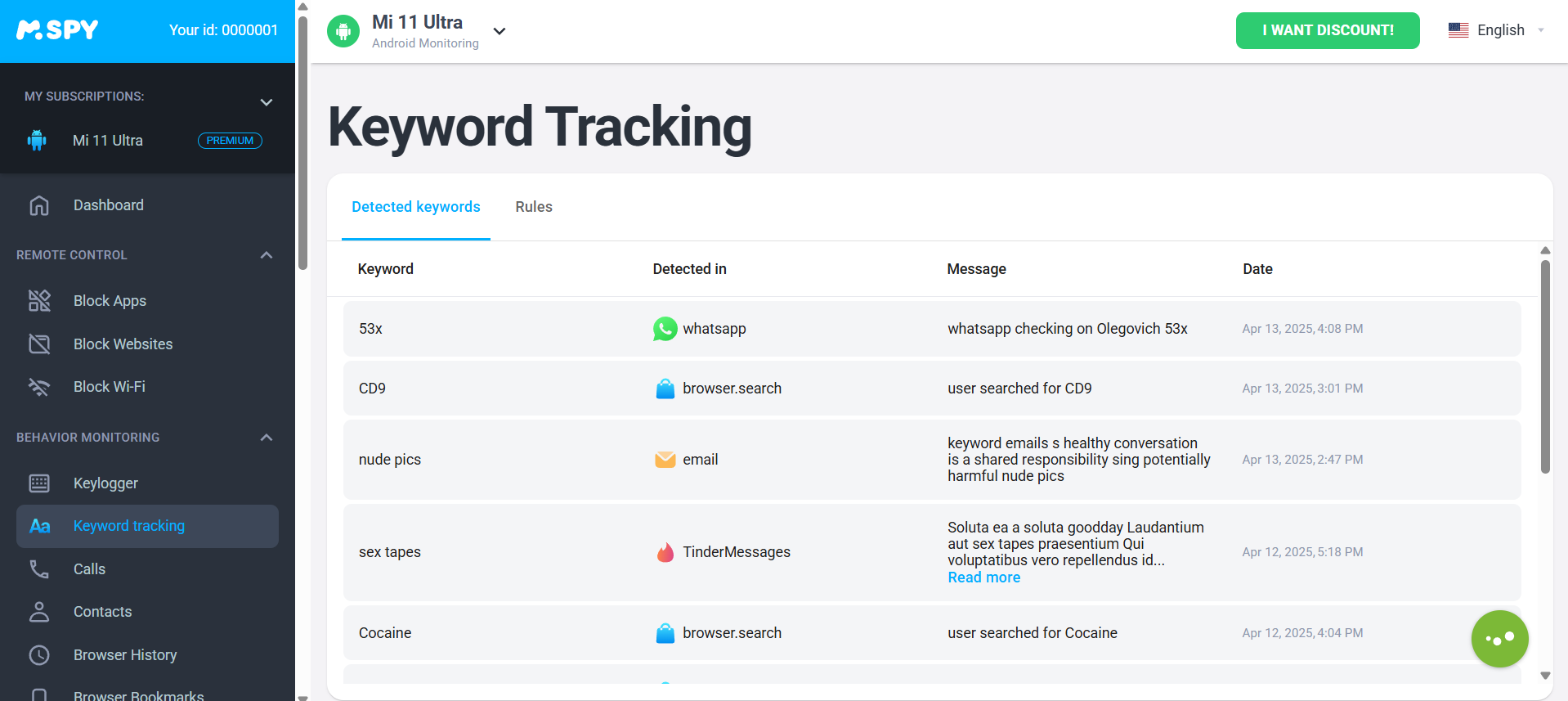The width and height of the screenshot is (1568, 701).
Task: Click the Date column header
Action: [x=1258, y=269]
